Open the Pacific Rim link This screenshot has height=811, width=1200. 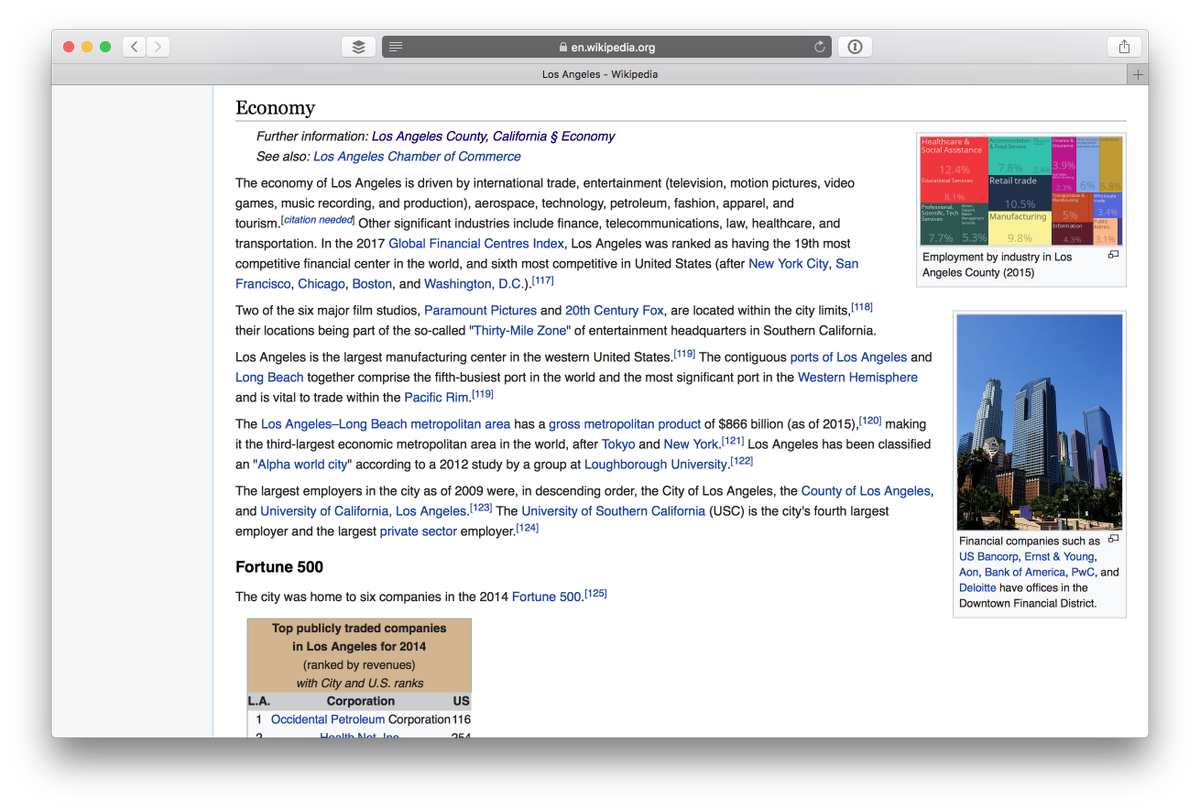pyautogui.click(x=436, y=397)
